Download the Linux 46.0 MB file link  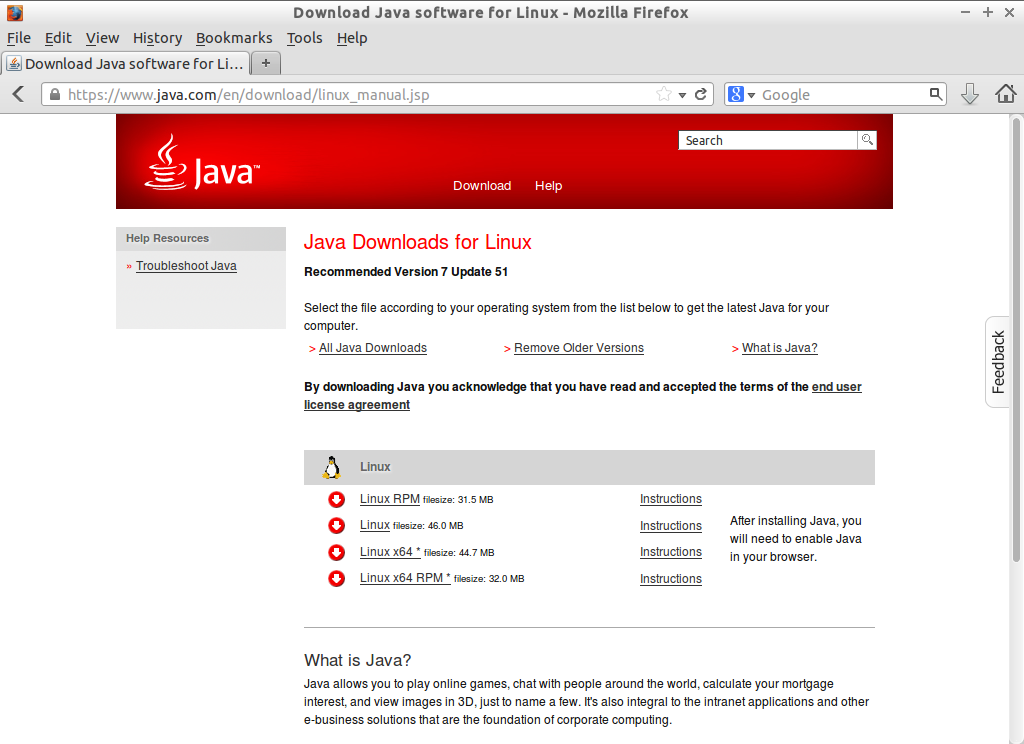[x=375, y=525]
